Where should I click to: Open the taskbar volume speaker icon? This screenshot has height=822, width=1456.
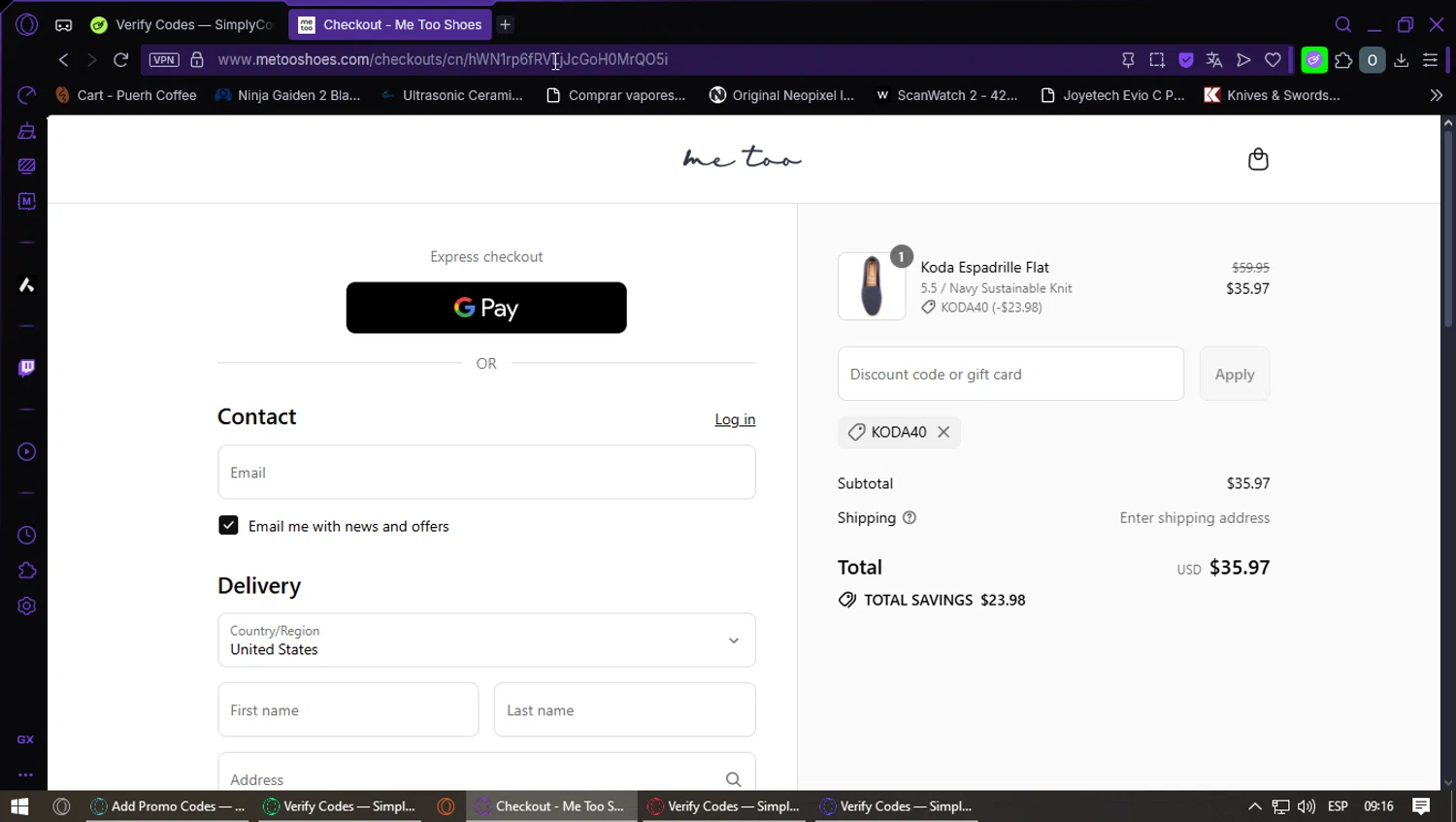point(1307,806)
